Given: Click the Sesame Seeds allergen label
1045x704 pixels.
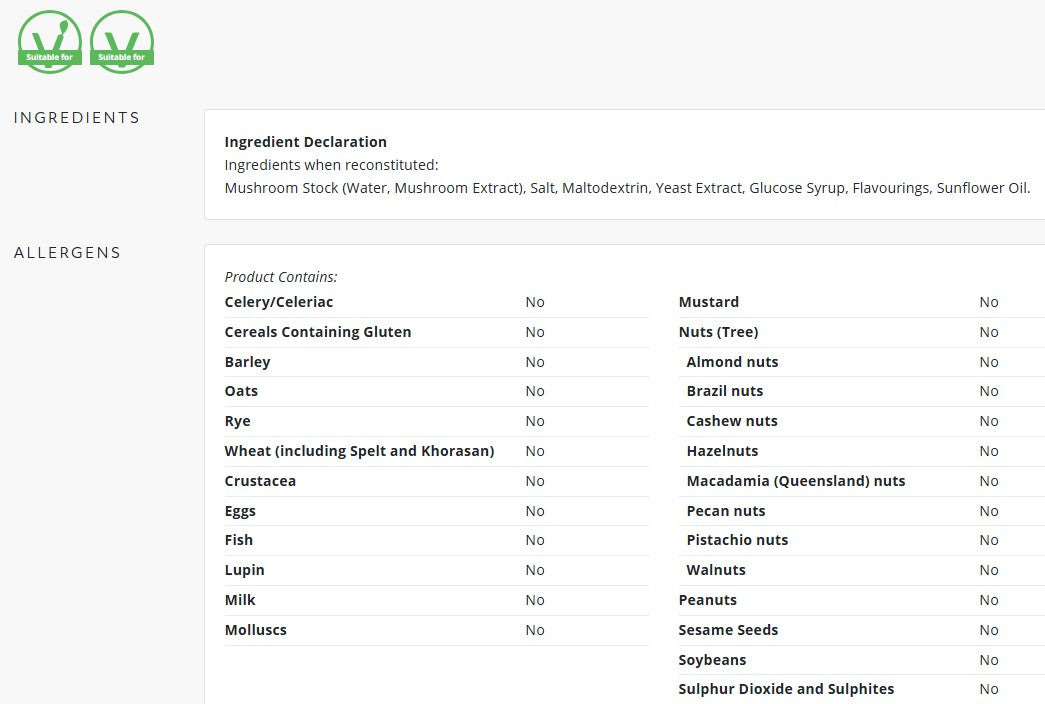Looking at the screenshot, I should click(x=728, y=630).
